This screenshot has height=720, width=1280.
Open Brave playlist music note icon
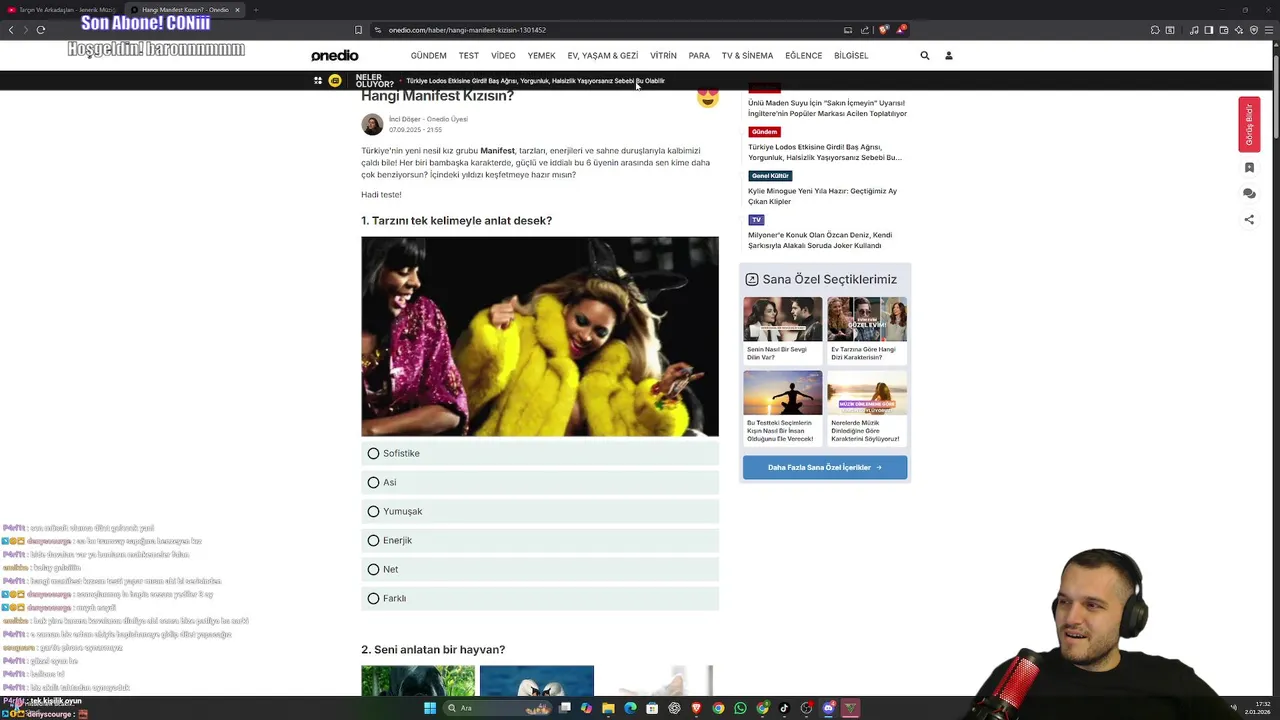(1194, 30)
